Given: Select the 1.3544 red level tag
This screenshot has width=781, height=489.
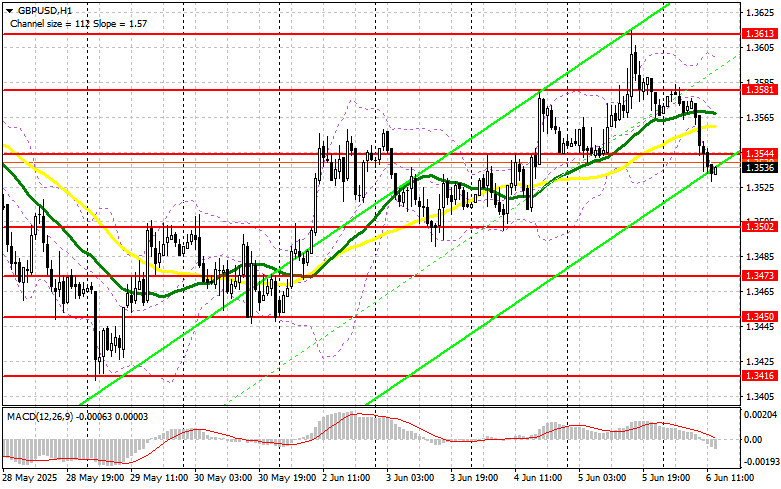Looking at the screenshot, I should click(759, 153).
